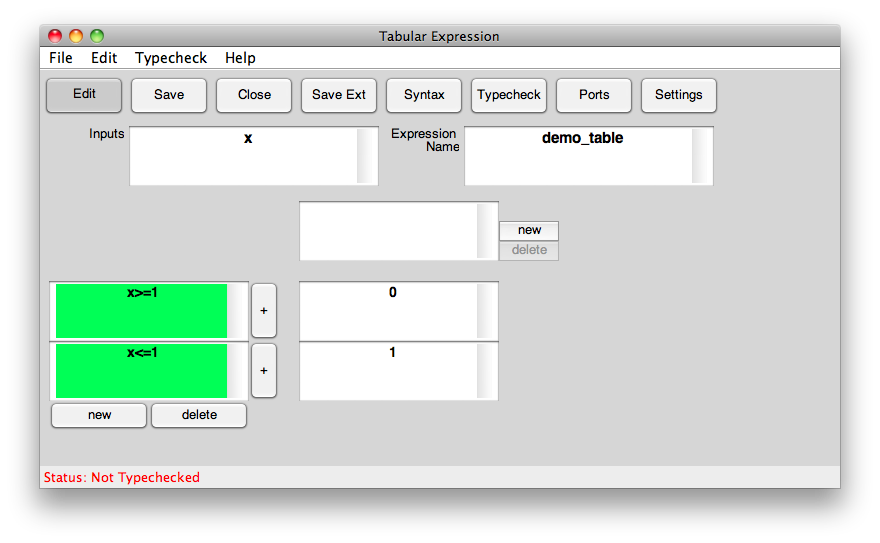This screenshot has height=543, width=880.
Task: Click the delete row button at bottom
Action: 199,415
